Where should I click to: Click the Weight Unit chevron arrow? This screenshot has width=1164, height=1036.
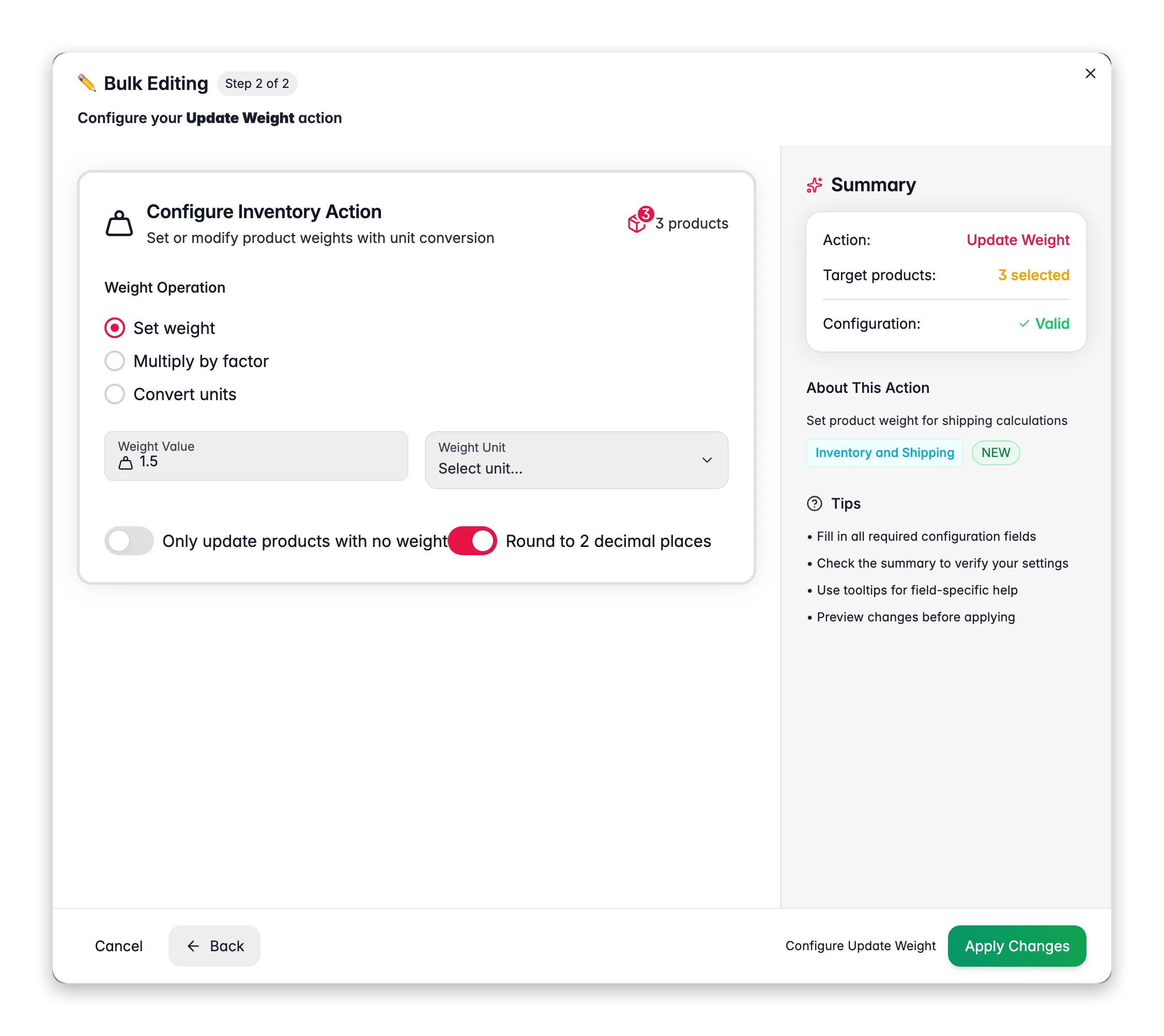(x=707, y=460)
